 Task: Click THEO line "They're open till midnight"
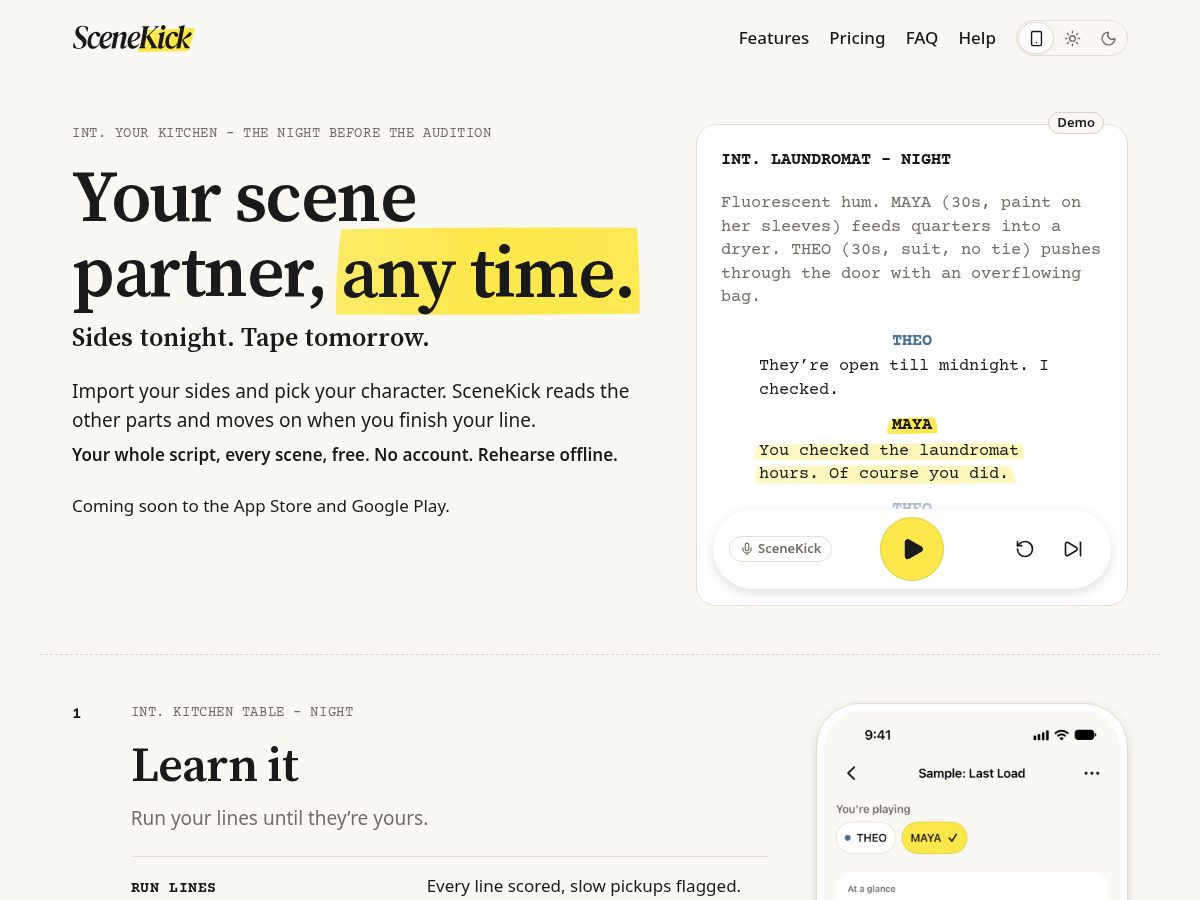click(904, 377)
